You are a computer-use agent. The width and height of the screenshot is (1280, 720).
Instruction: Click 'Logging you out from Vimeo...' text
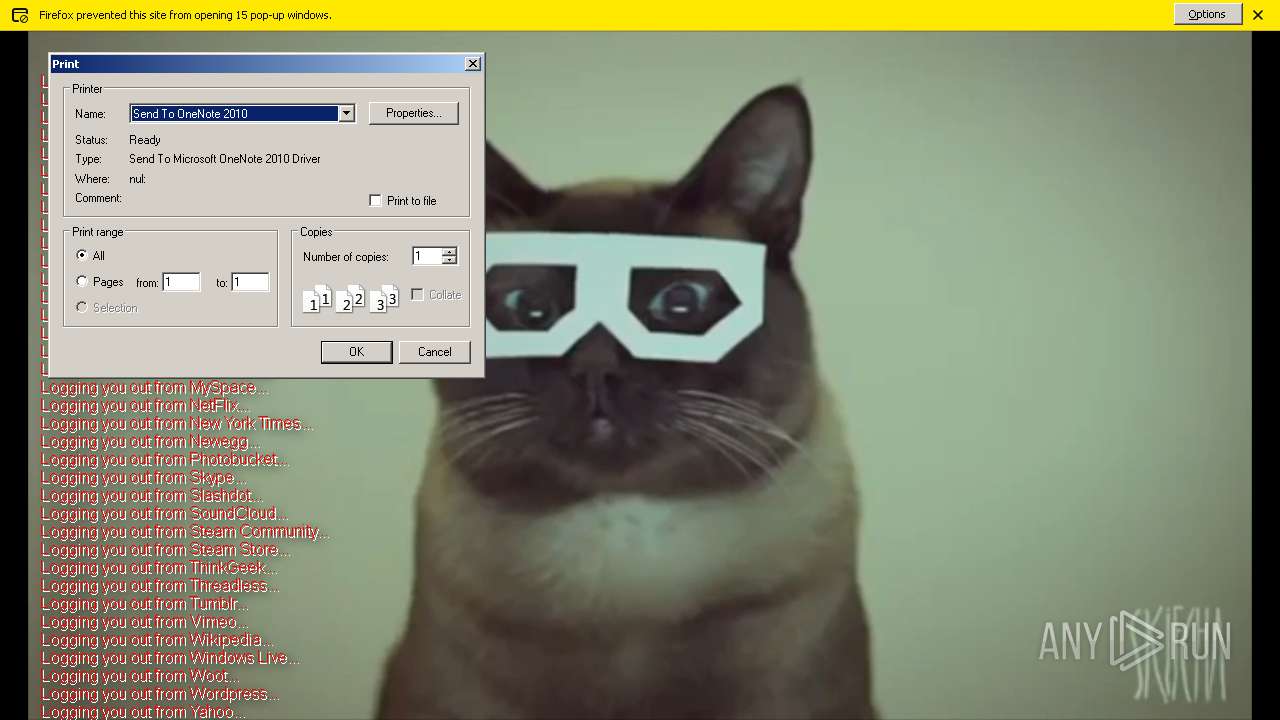[x=145, y=622]
